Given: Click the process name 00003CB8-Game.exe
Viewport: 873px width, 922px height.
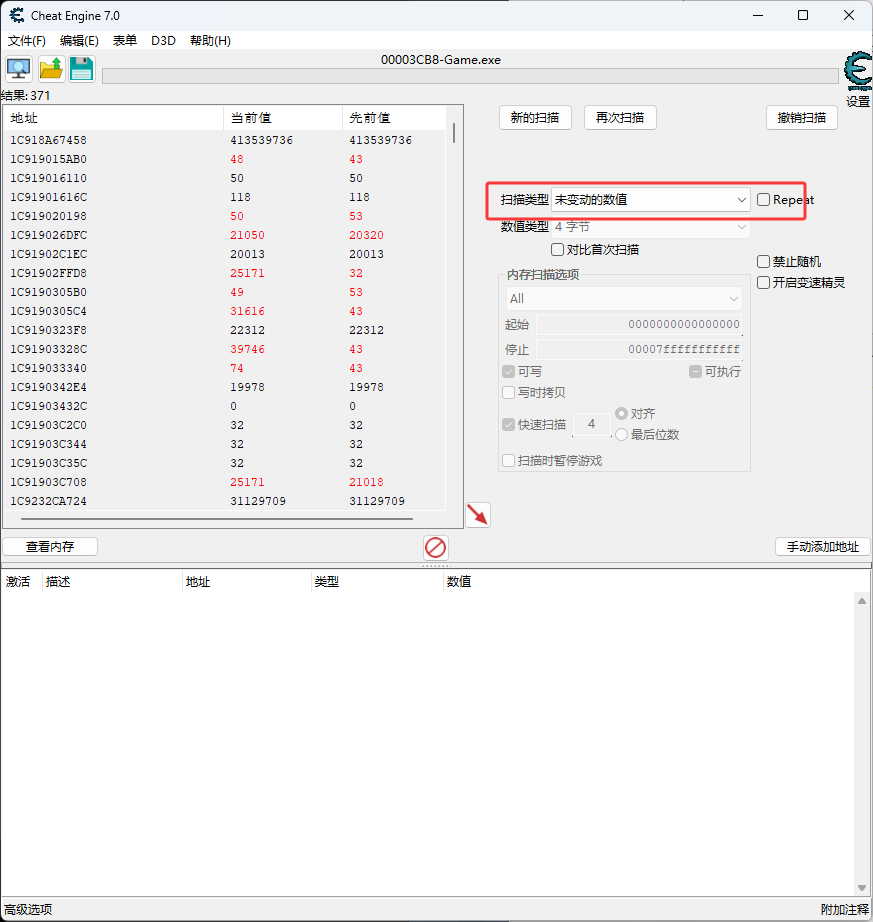Looking at the screenshot, I should (441, 60).
